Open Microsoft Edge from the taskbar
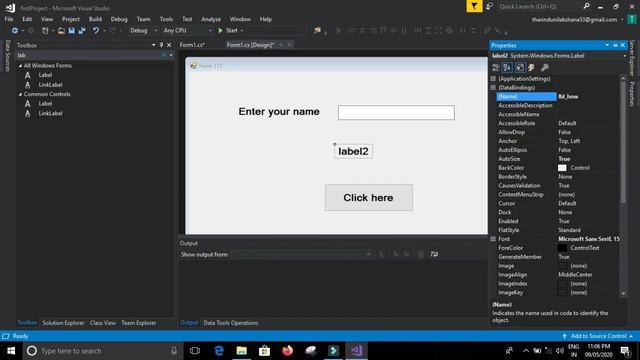Screen dimensions: 640x360 (x=219, y=351)
